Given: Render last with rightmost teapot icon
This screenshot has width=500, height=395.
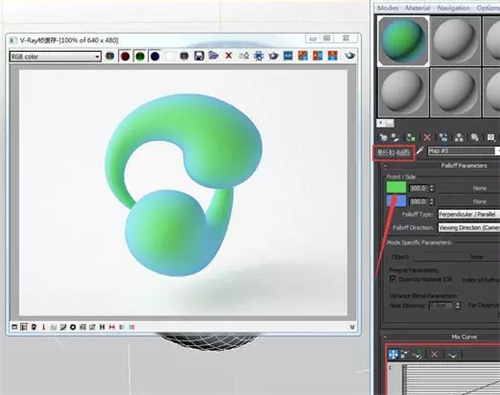Looking at the screenshot, I should [x=349, y=56].
